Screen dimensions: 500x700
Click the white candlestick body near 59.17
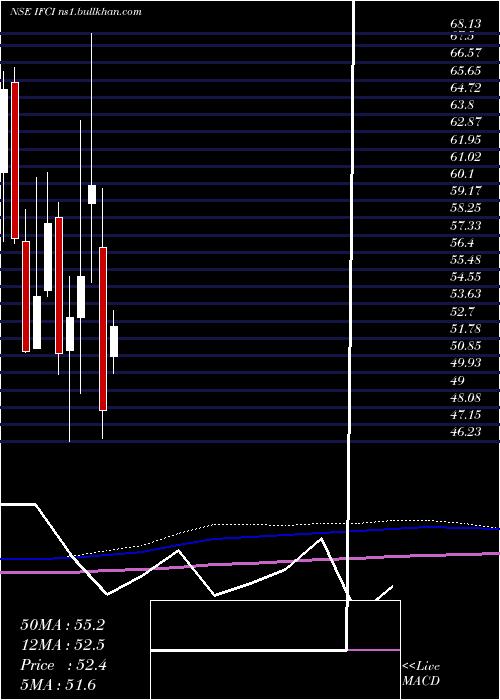tap(92, 194)
